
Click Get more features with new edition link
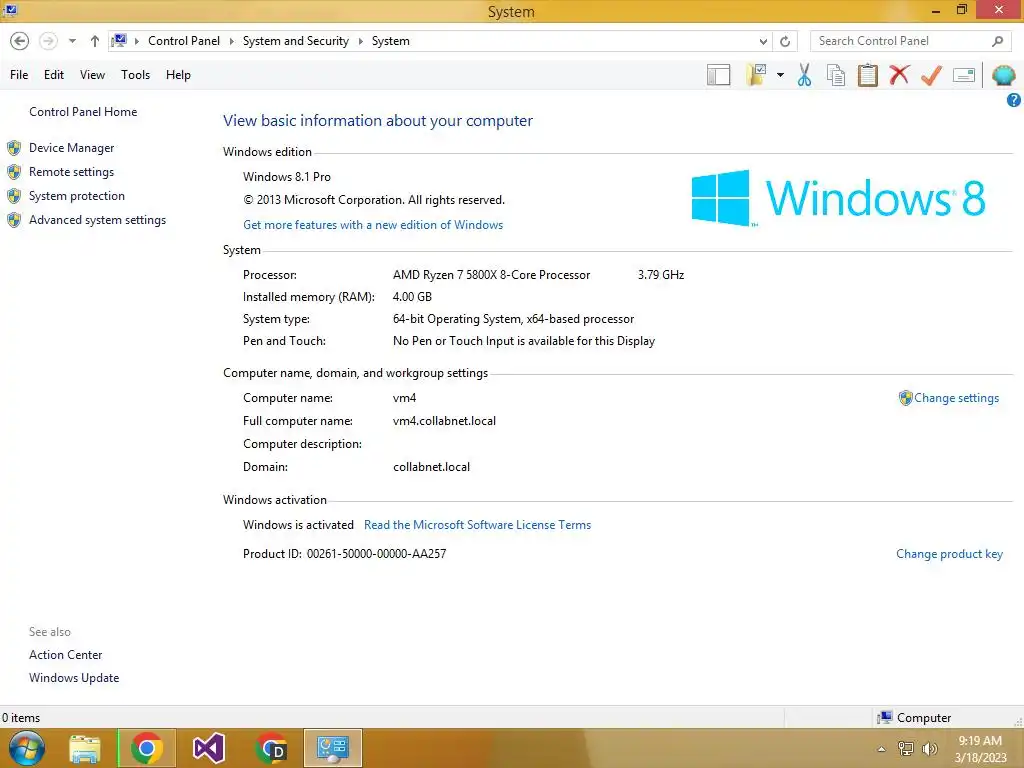click(x=373, y=225)
